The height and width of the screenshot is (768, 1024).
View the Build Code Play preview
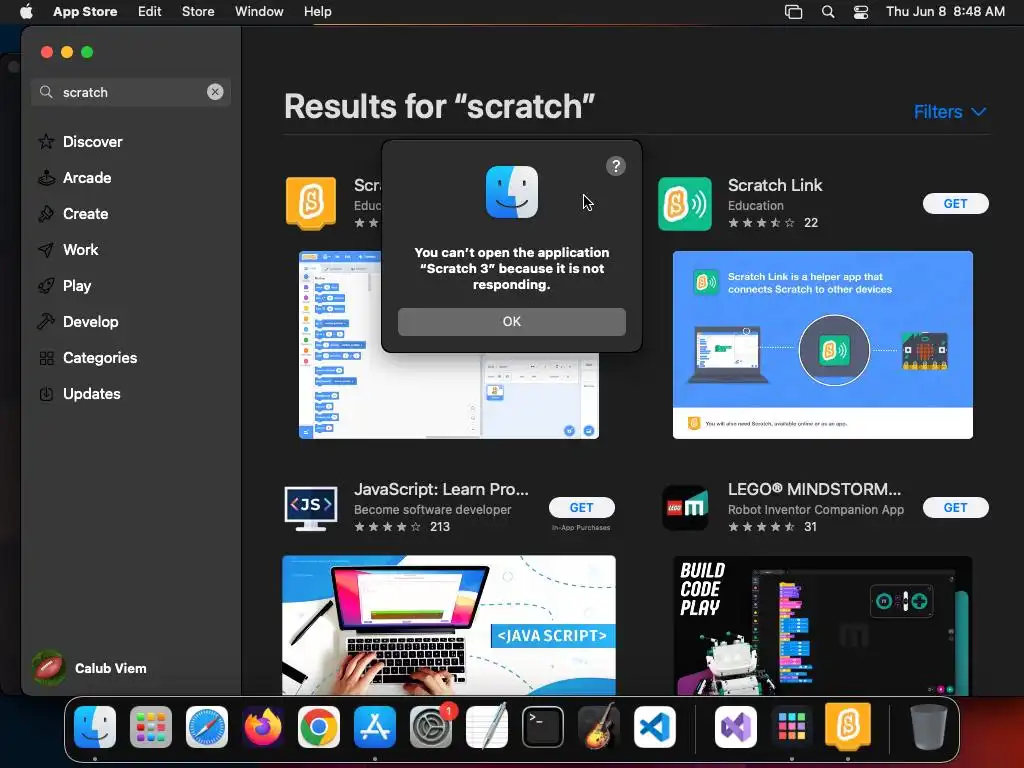tap(822, 625)
